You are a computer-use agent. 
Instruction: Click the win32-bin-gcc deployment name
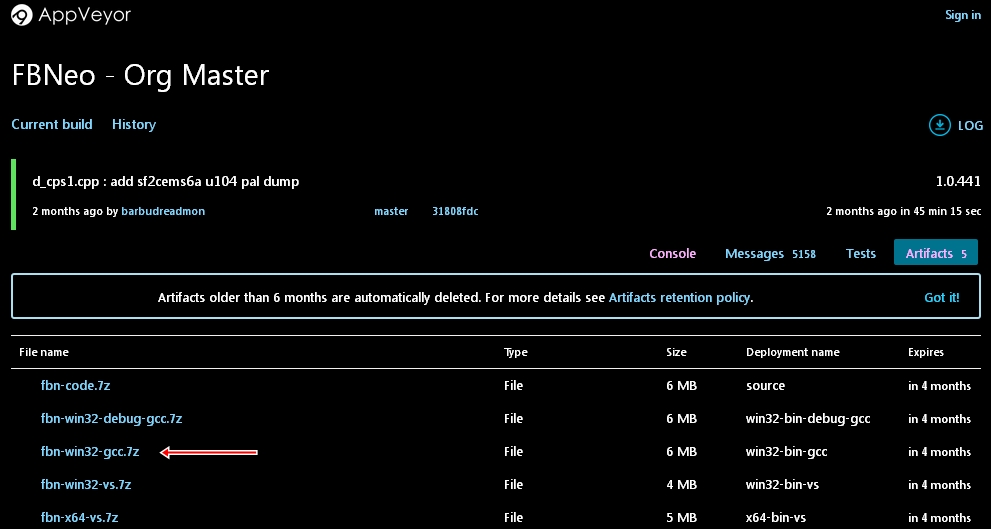(x=787, y=452)
